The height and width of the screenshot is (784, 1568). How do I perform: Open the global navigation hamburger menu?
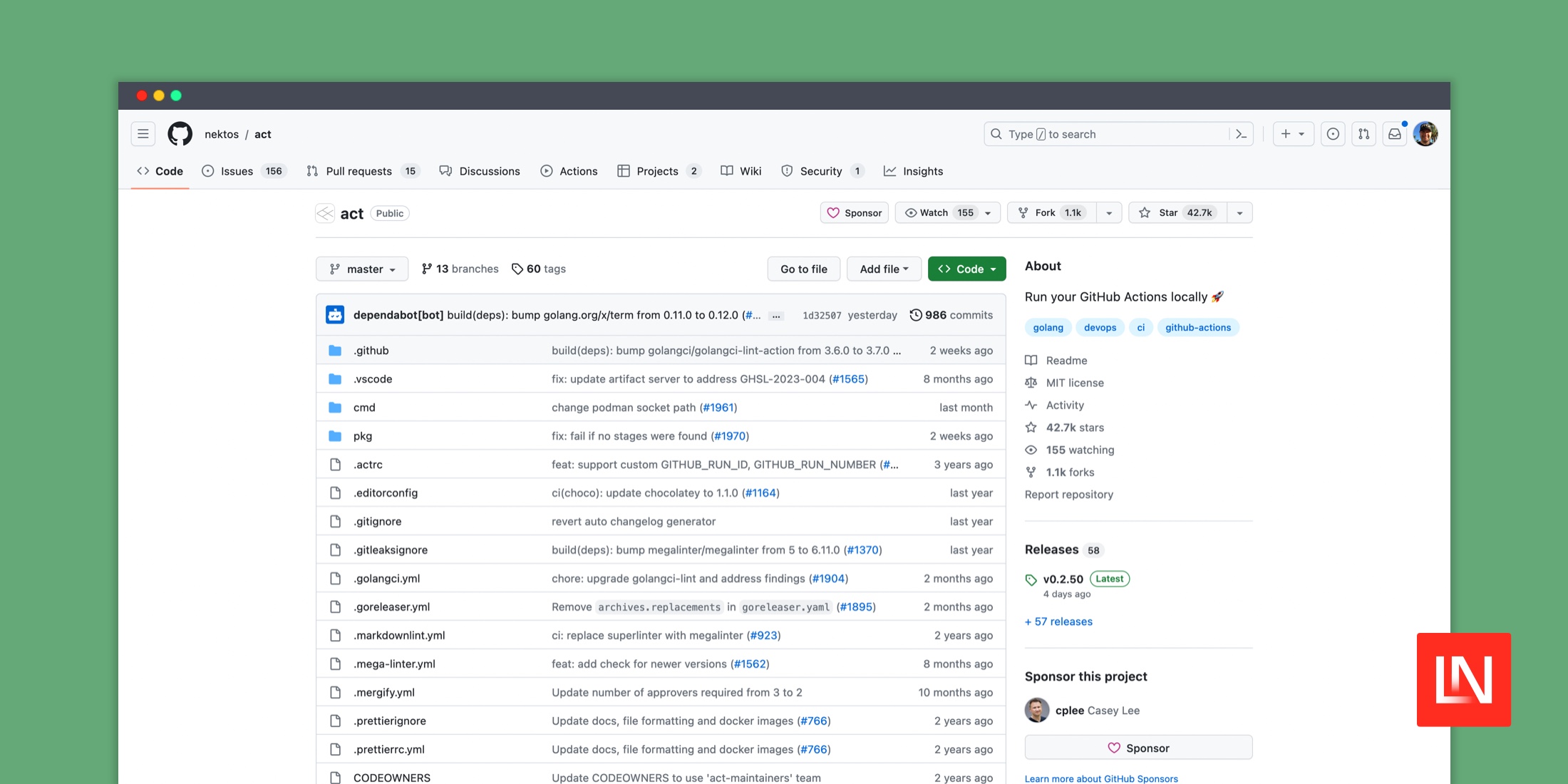coord(143,134)
